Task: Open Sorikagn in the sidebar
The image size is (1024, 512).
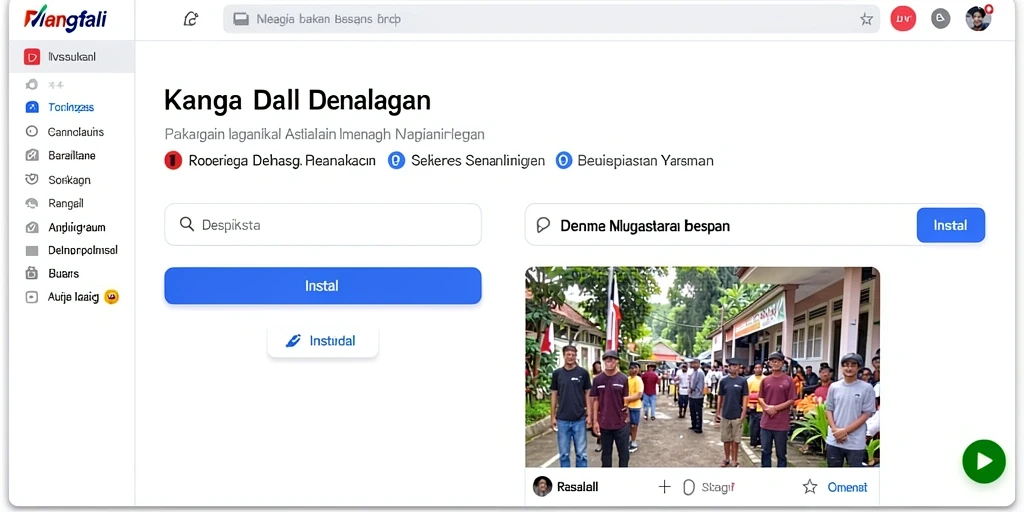Action: [69, 180]
